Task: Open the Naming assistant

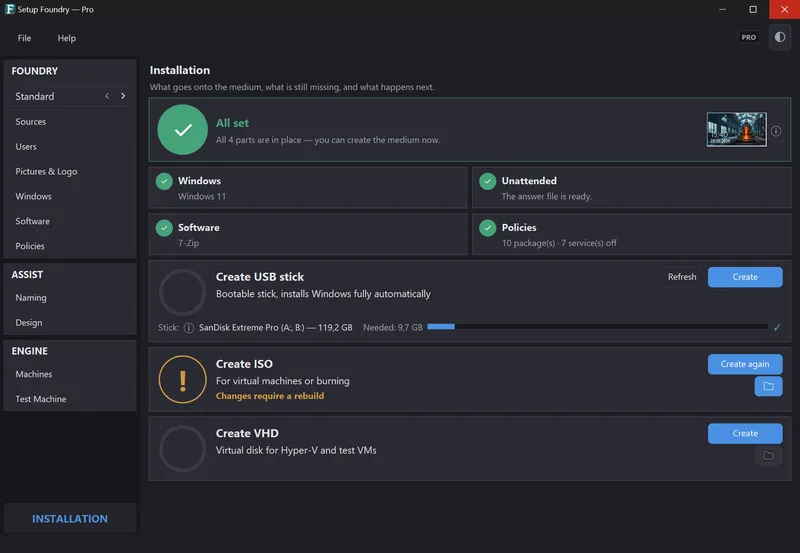Action: click(70, 297)
